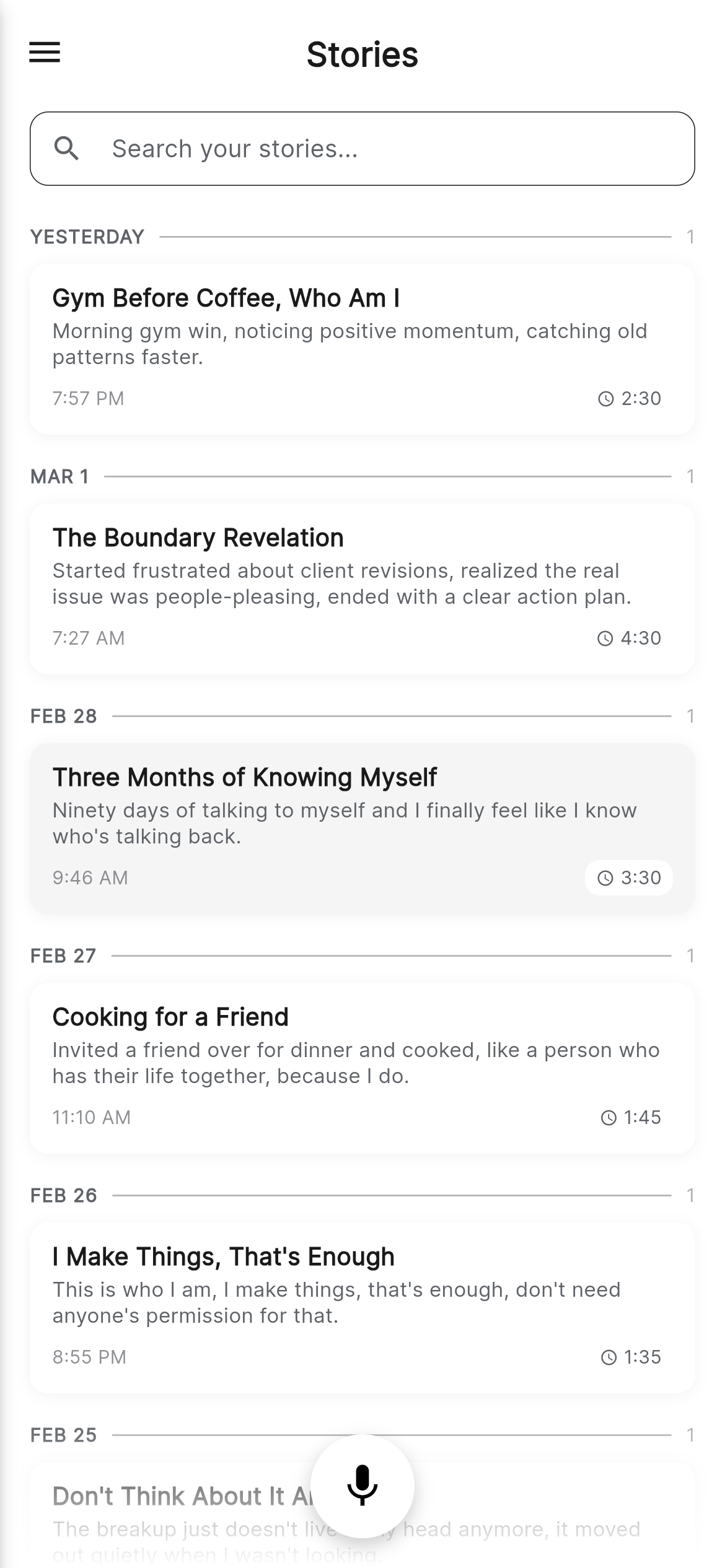Click the search magnifier icon
Viewport: 725px width, 1568px height.
(x=67, y=148)
